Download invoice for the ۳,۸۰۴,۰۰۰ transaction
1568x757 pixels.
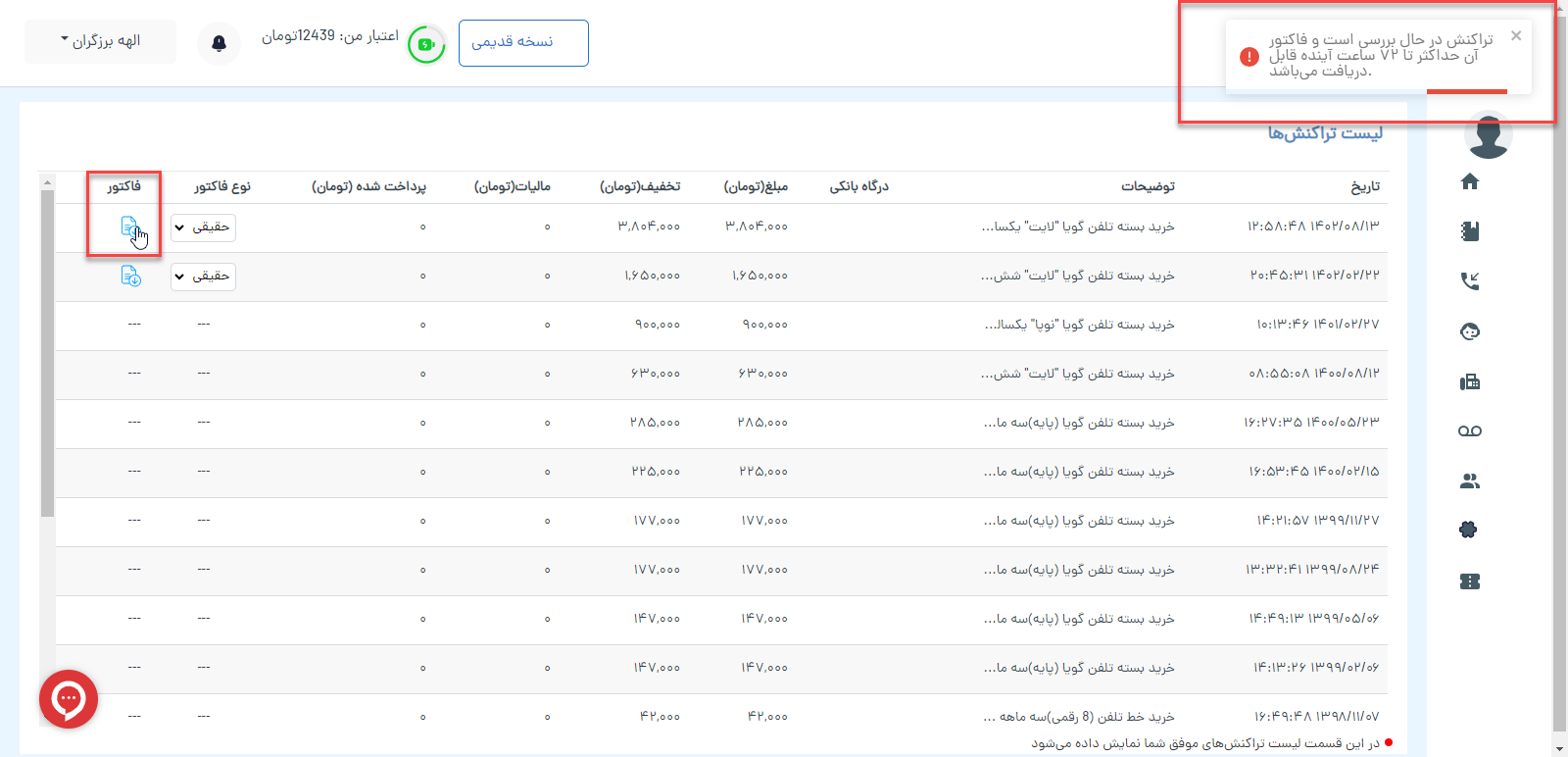pos(129,227)
